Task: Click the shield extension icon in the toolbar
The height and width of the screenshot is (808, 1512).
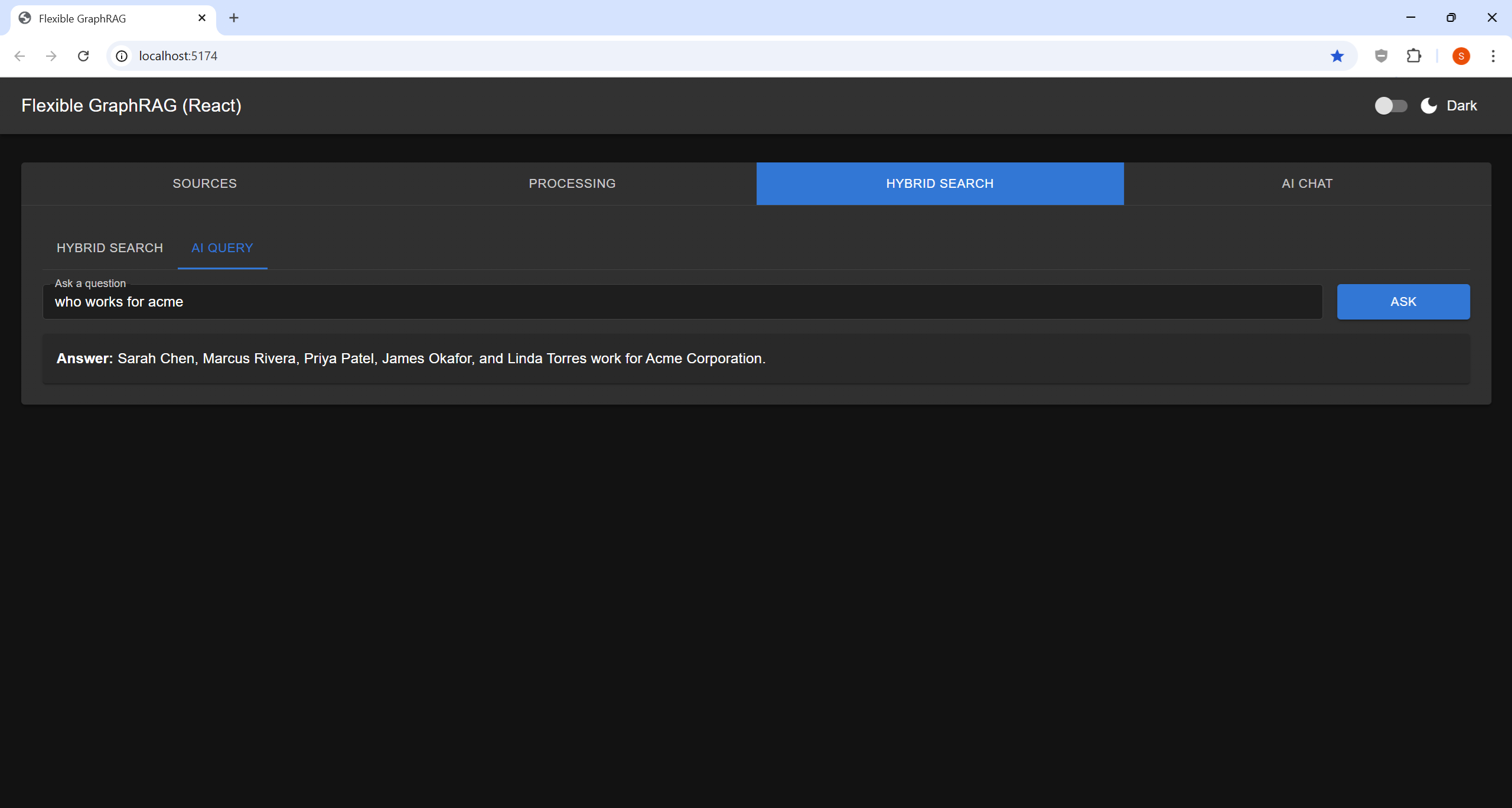Action: click(1381, 56)
